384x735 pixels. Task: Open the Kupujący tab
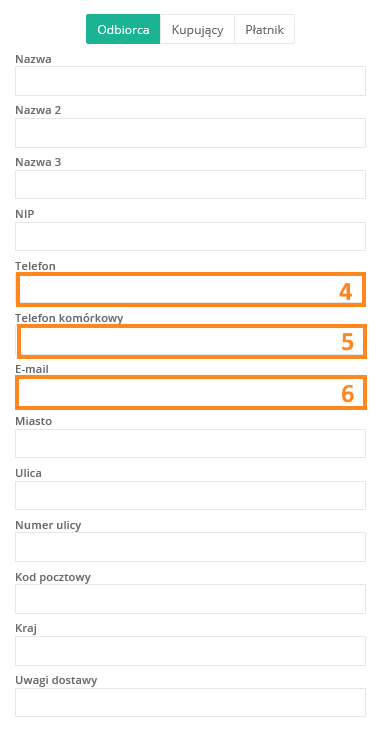coord(197,29)
